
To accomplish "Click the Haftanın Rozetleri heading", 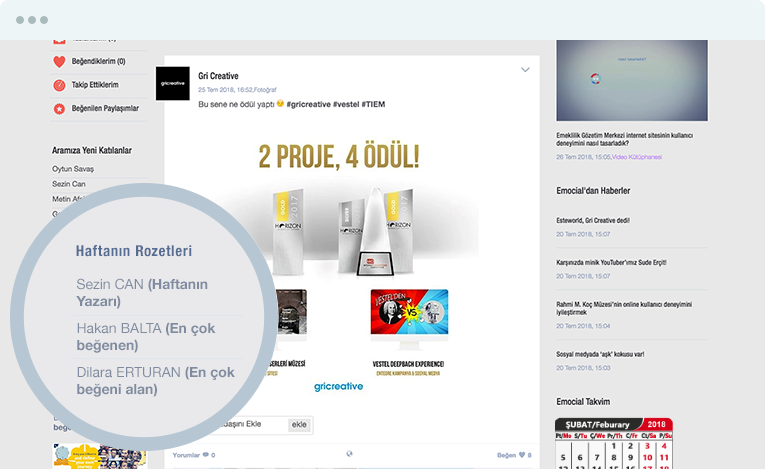I will (134, 251).
